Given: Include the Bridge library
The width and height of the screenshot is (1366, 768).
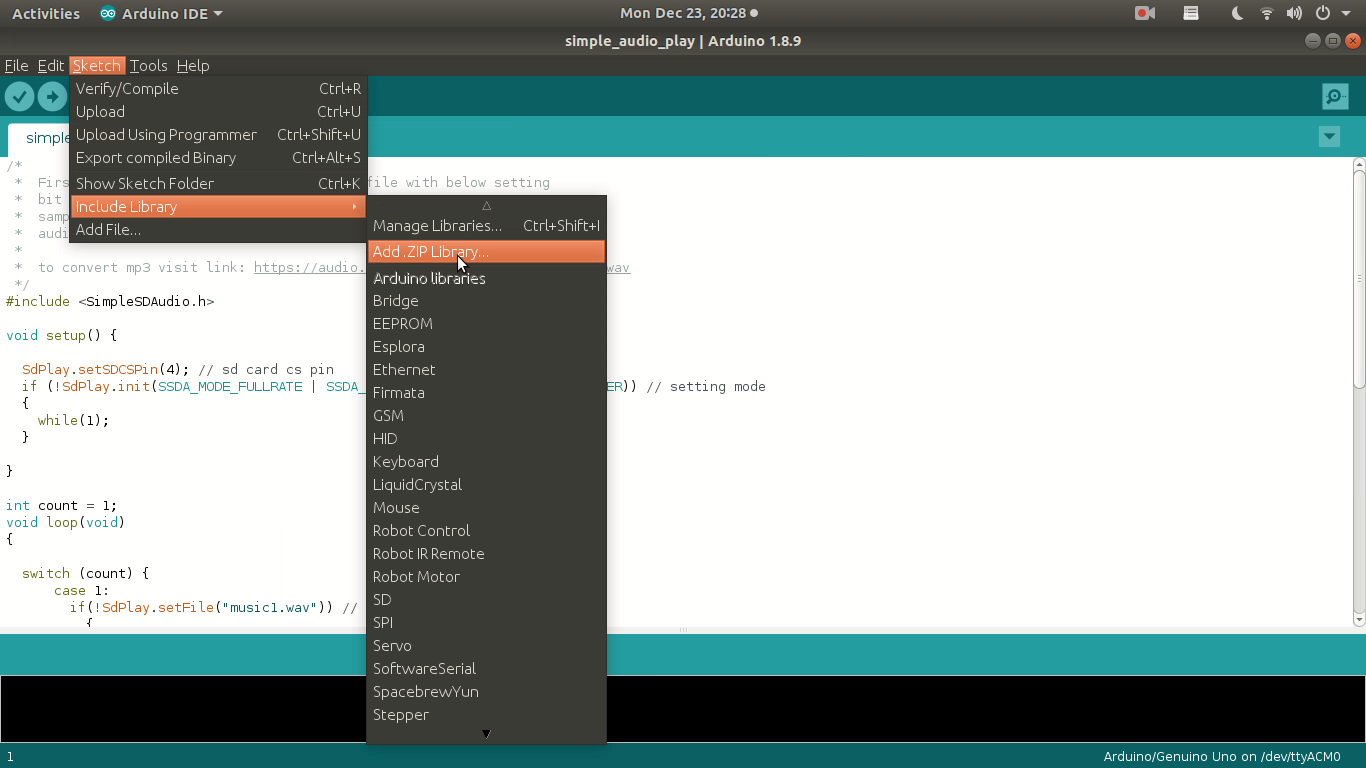Looking at the screenshot, I should (x=486, y=301).
